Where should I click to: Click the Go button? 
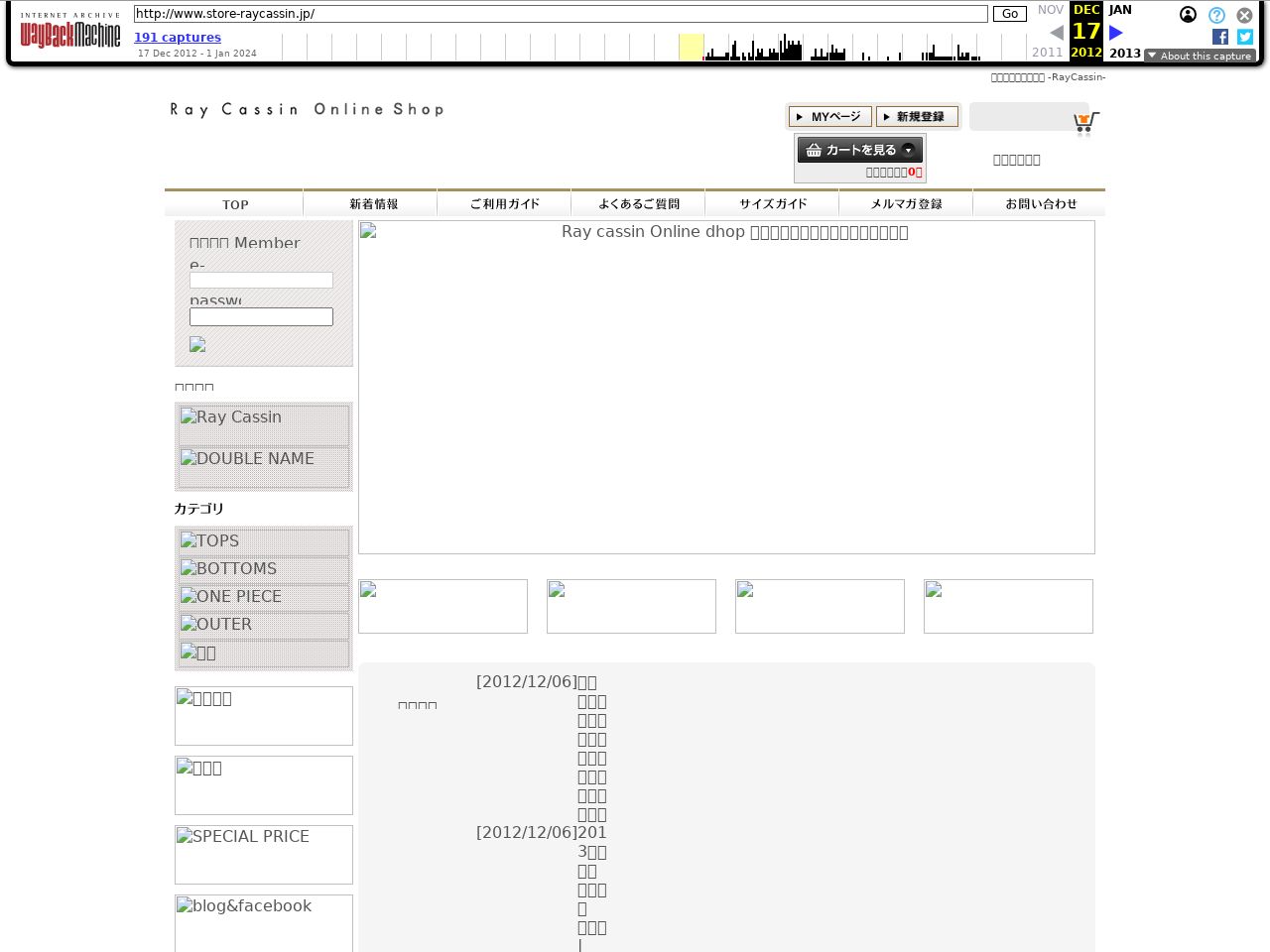pos(1010,14)
